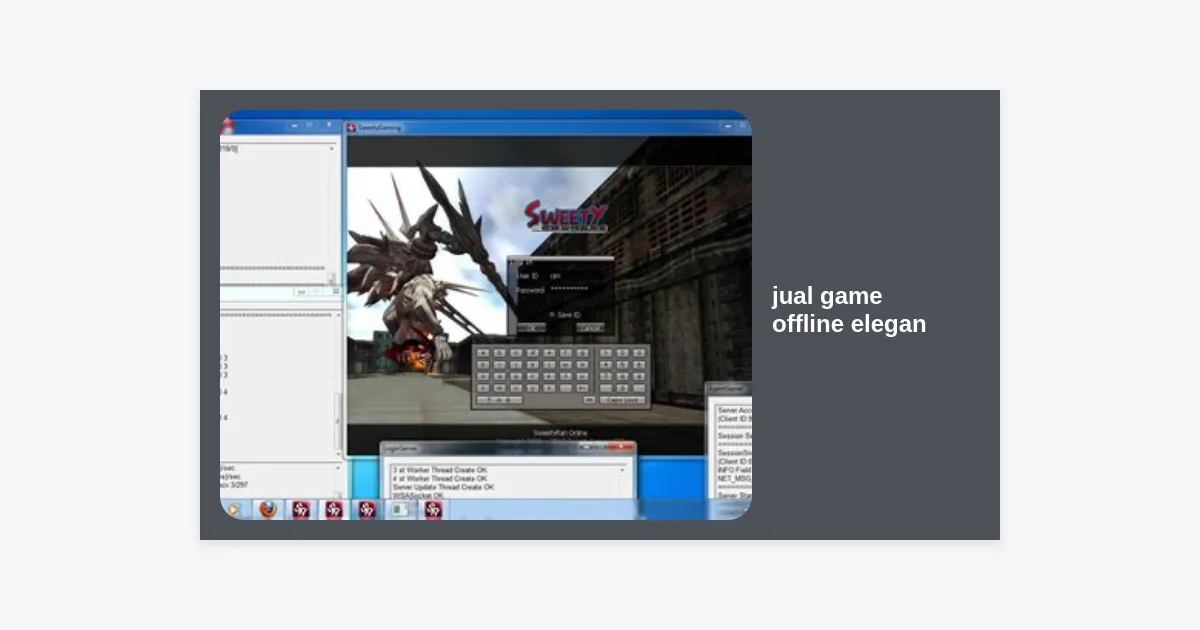
Task: Toggle the Save ID checkbox
Action: (x=551, y=314)
